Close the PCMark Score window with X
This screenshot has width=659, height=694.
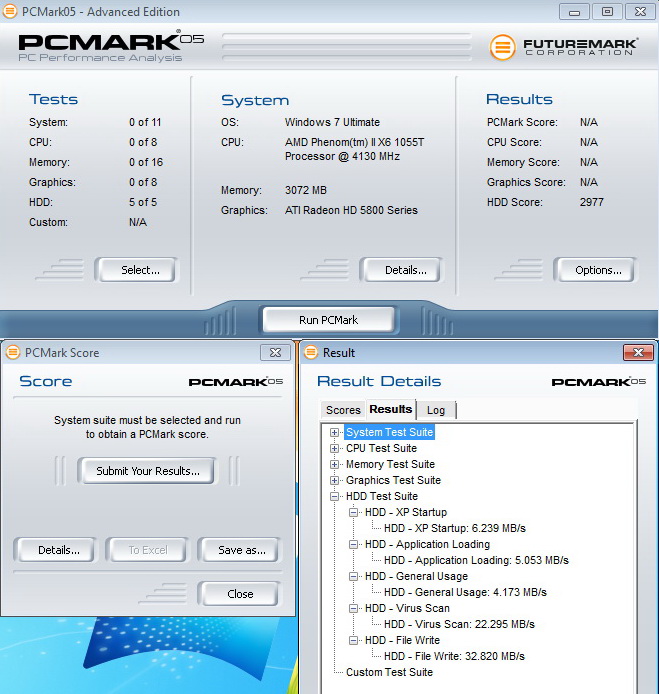[x=275, y=352]
